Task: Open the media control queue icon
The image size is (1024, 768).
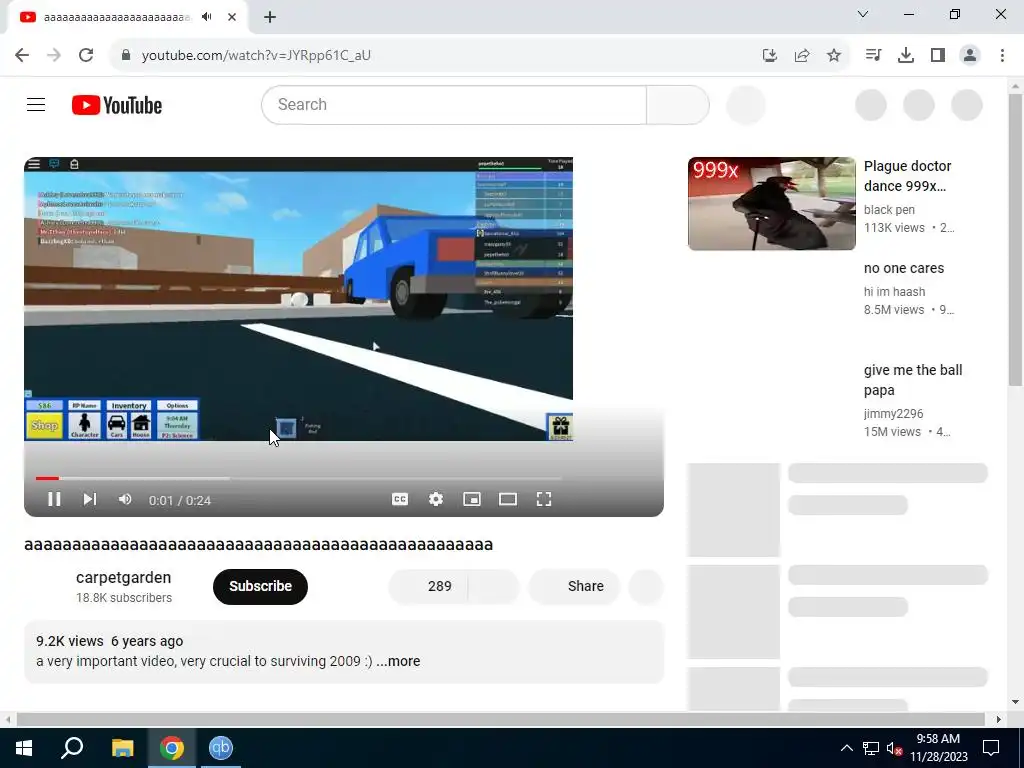Action: 873,56
